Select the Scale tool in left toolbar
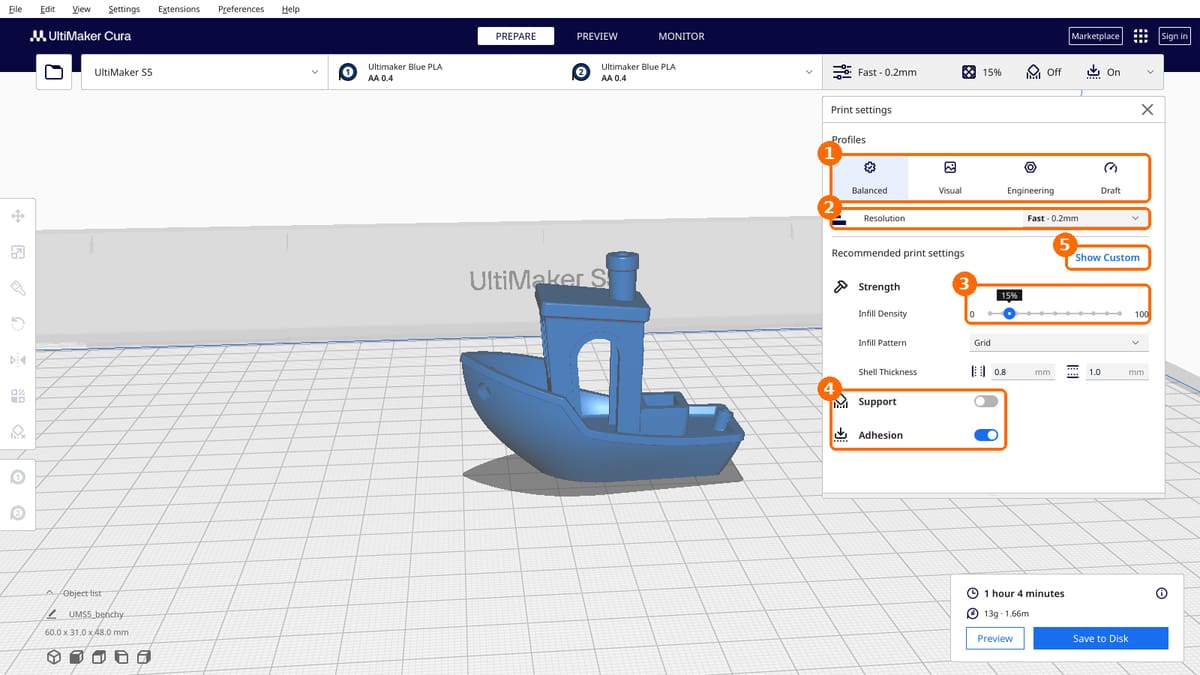1200x675 pixels. coord(17,251)
